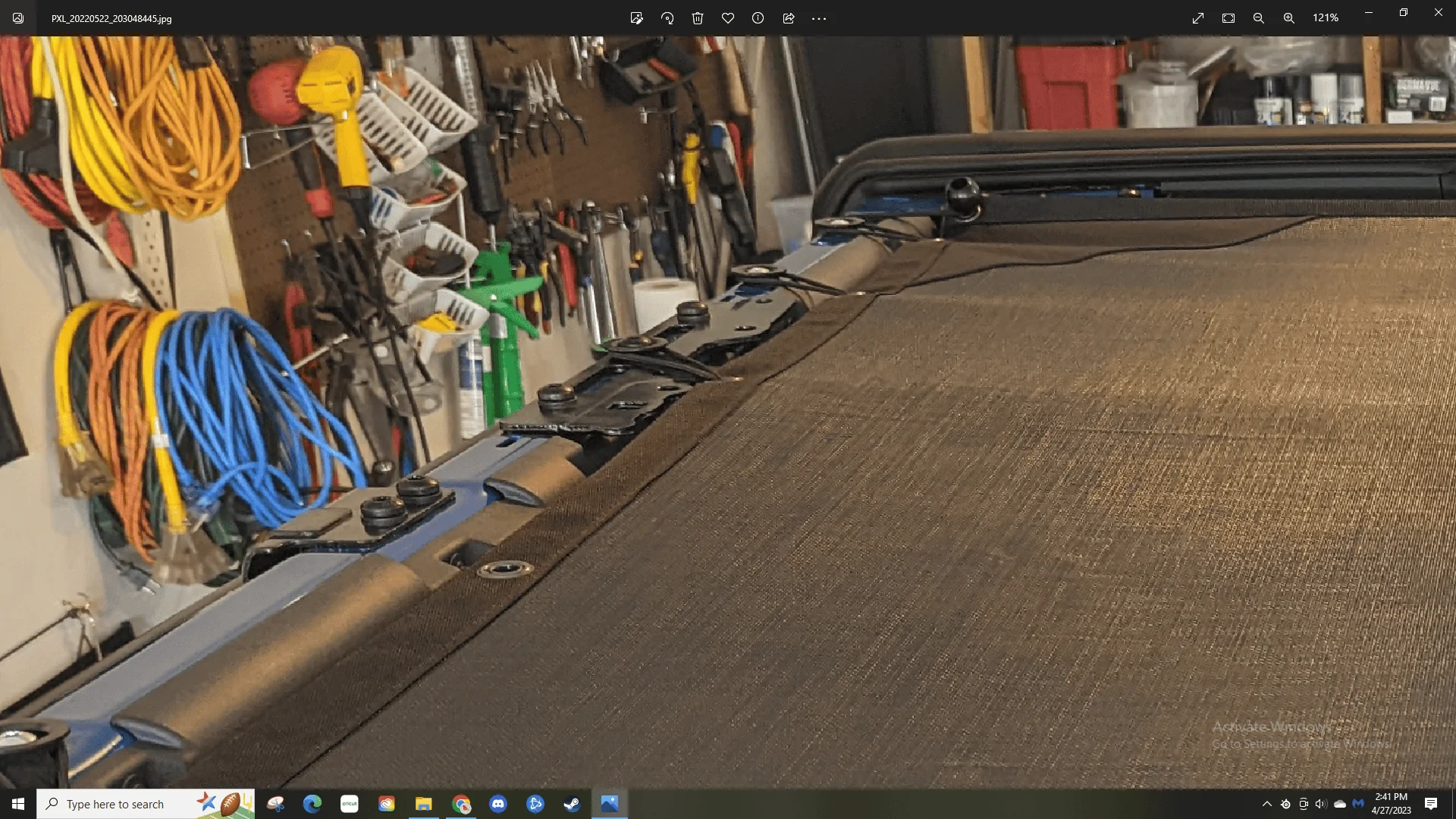The width and height of the screenshot is (1456, 819).
Task: Open clock showing 2:41 PM
Action: point(1391,804)
